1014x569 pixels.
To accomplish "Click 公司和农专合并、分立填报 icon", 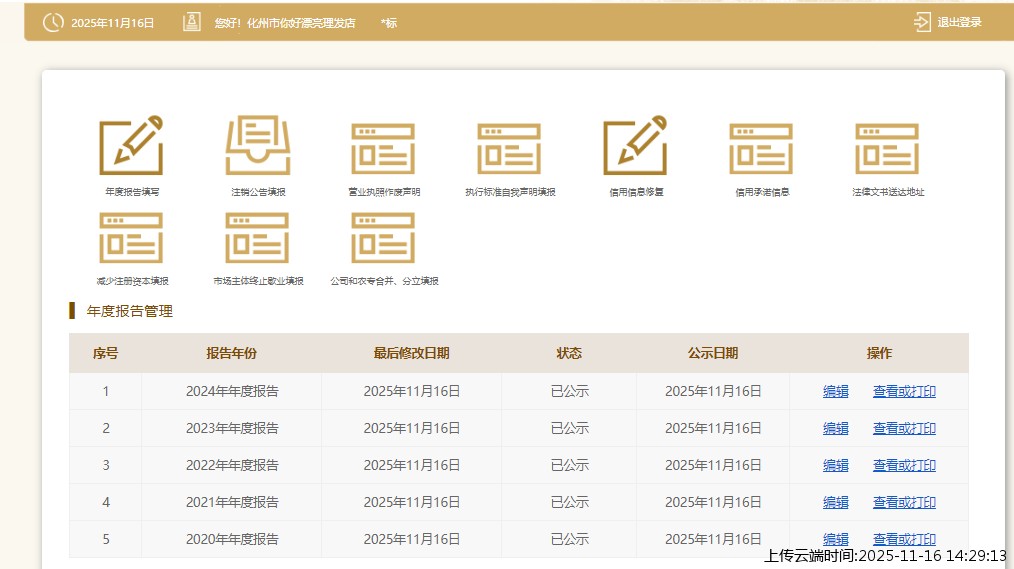I will [383, 238].
